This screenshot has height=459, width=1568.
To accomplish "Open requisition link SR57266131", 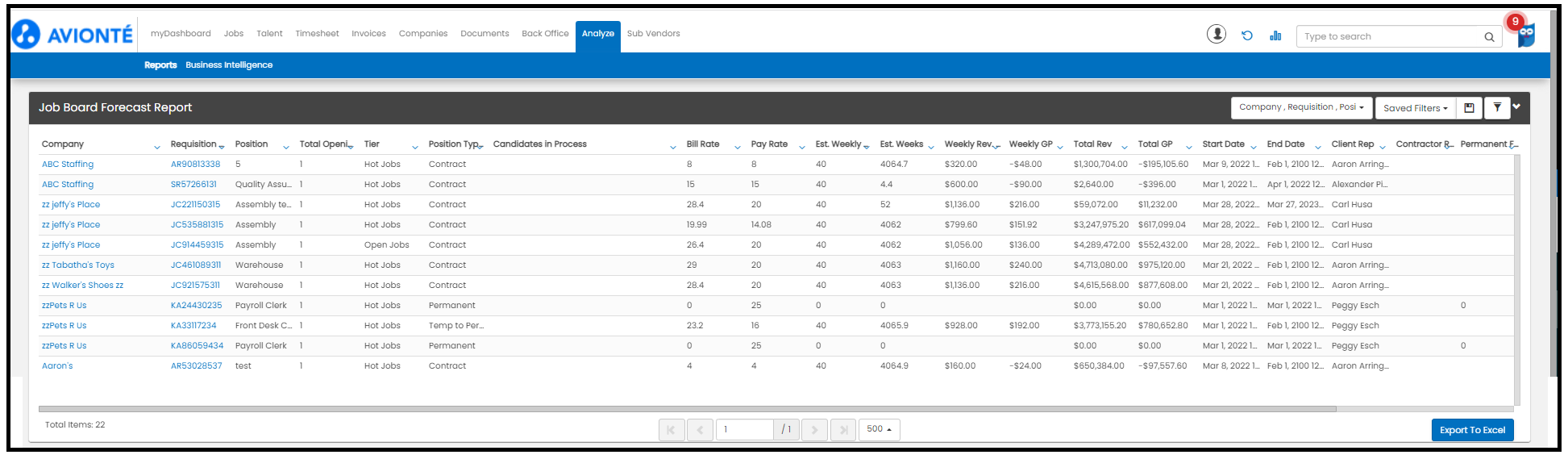I will 193,185.
